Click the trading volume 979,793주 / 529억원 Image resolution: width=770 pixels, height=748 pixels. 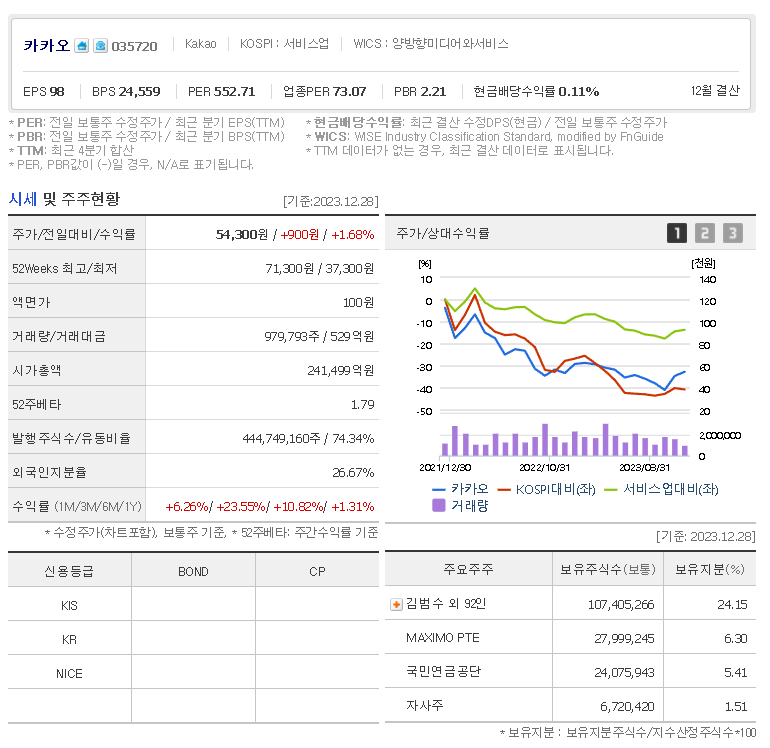pyautogui.click(x=319, y=336)
